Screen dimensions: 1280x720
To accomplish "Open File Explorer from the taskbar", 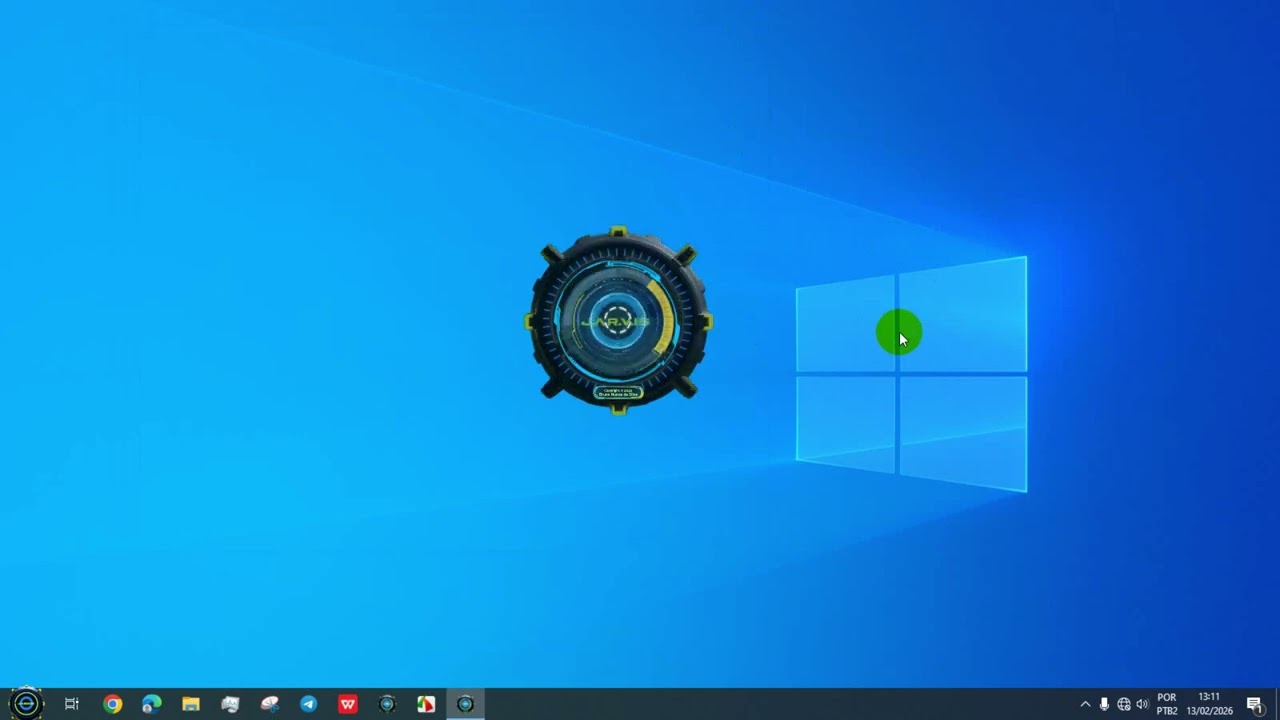I will click(191, 704).
